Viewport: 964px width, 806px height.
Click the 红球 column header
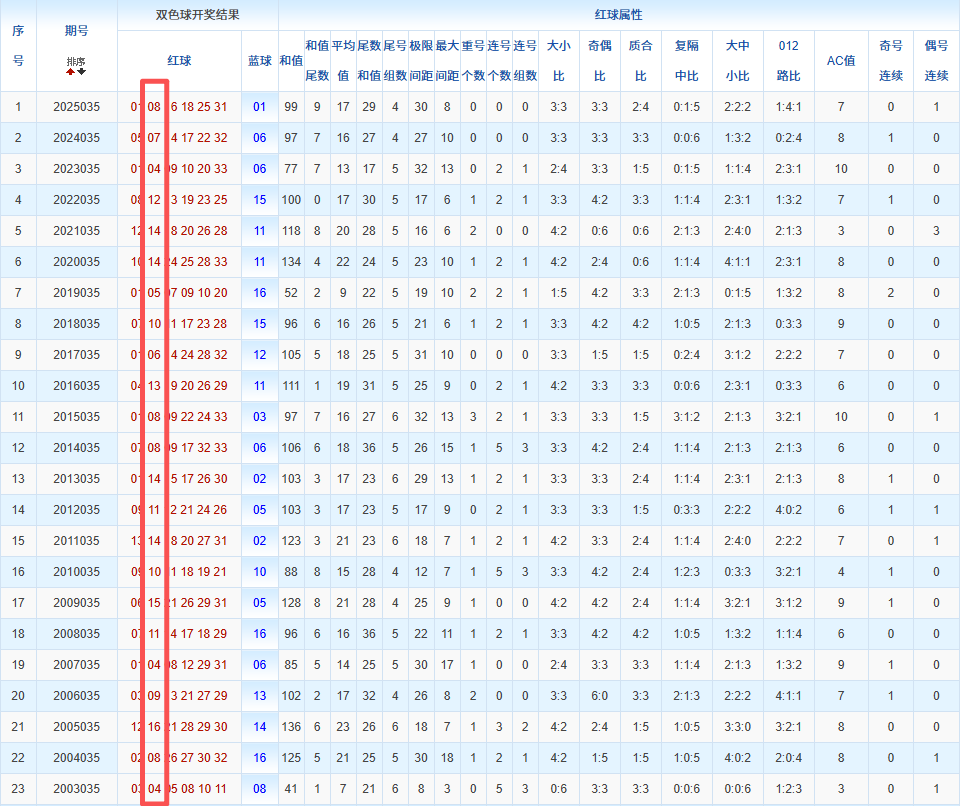(x=179, y=61)
